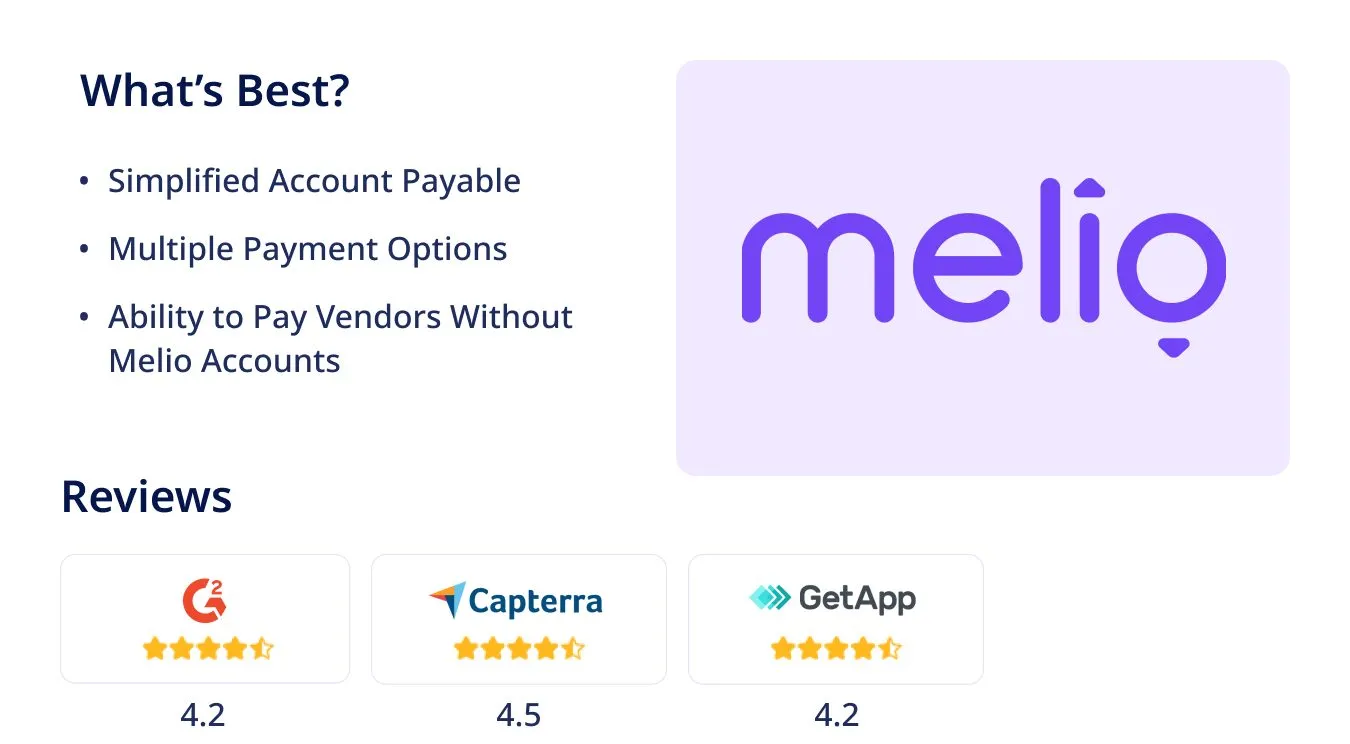Click the melio logo image
1350x744 pixels.
pos(983,268)
